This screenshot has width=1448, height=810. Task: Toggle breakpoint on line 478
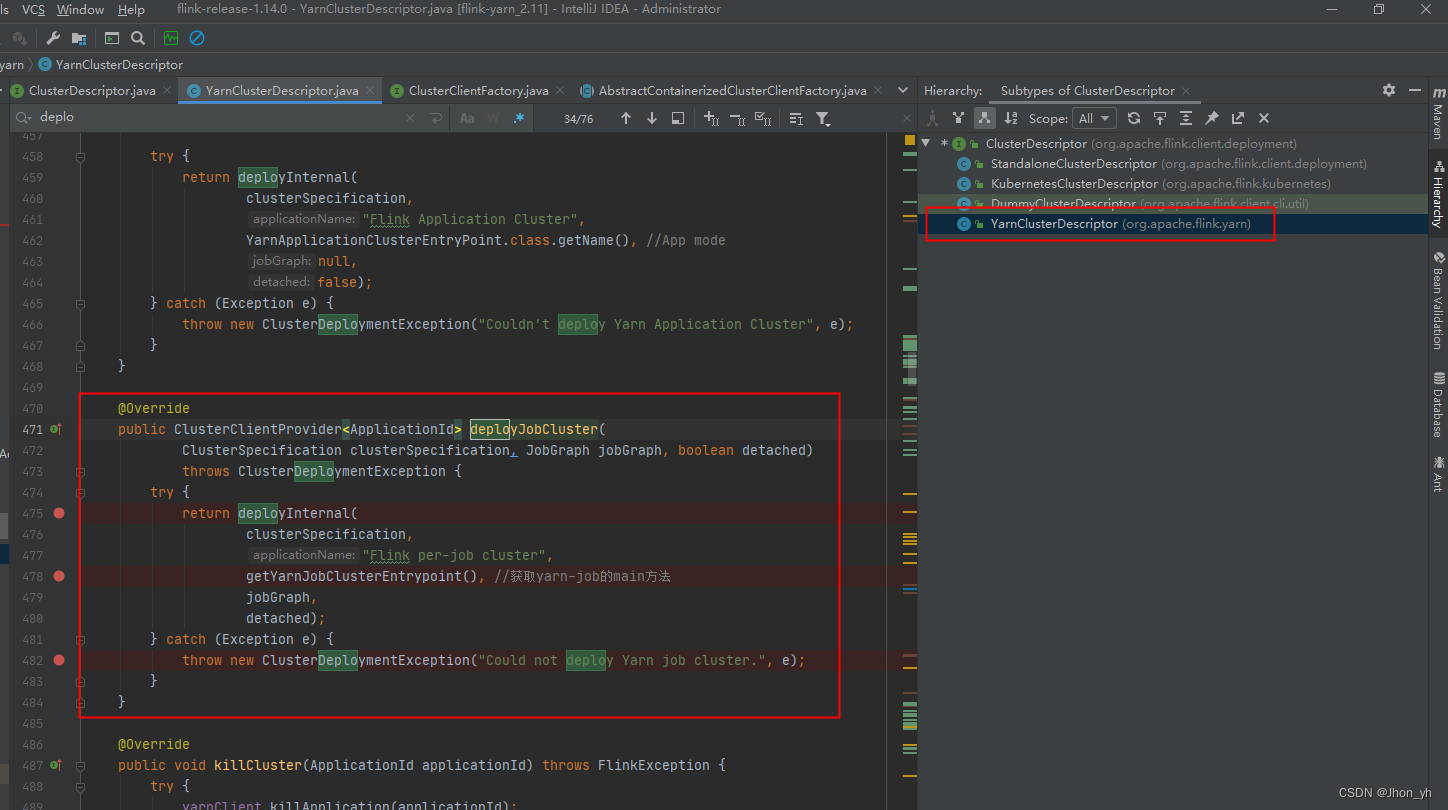click(x=59, y=576)
